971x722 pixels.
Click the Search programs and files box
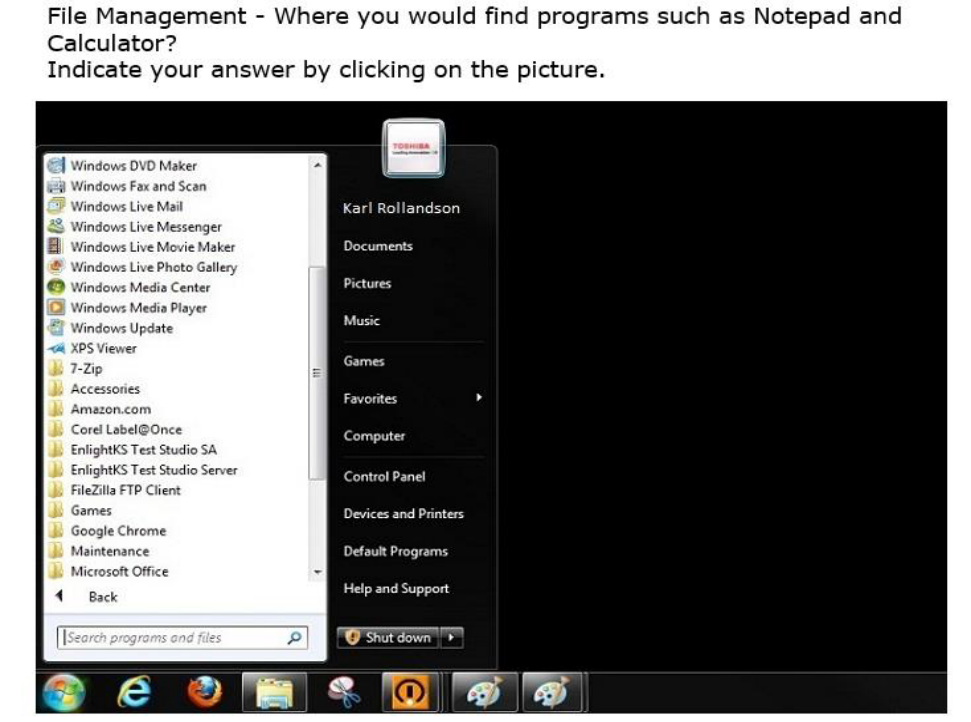coord(170,638)
